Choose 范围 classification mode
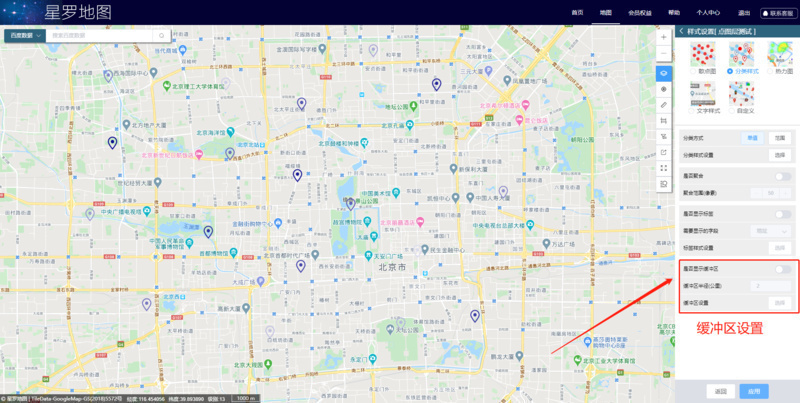 coord(780,138)
